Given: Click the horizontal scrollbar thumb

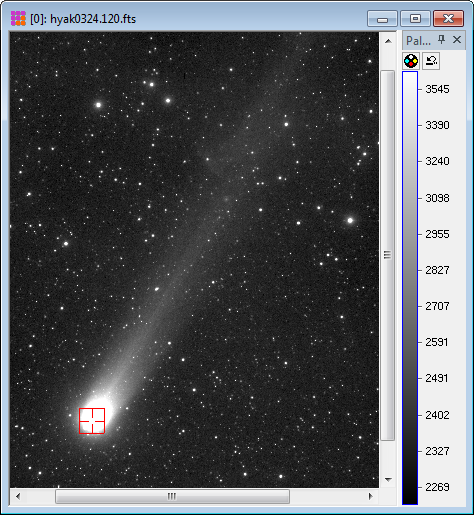Looking at the screenshot, I should 172,496.
